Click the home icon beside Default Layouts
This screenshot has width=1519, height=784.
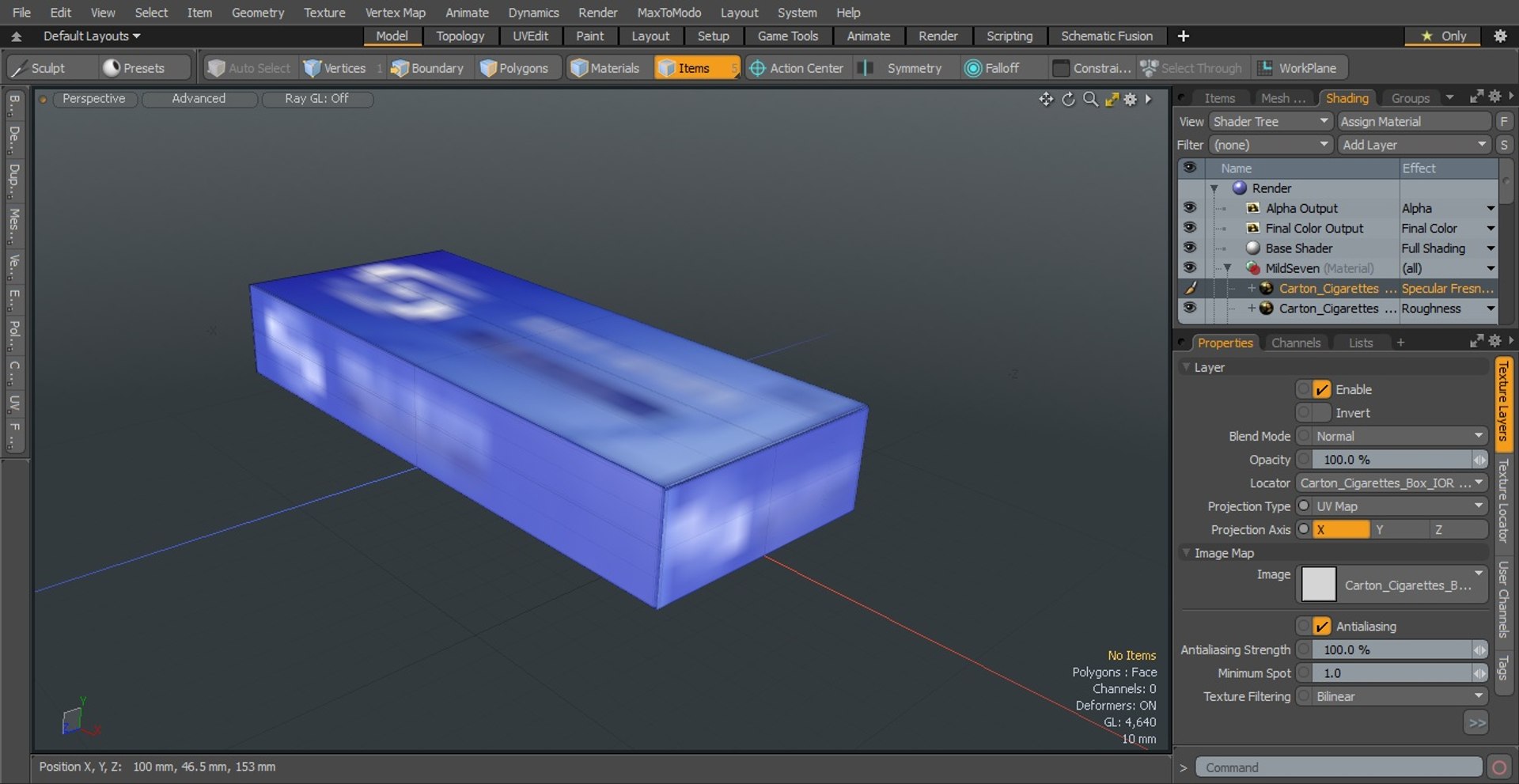tap(16, 36)
